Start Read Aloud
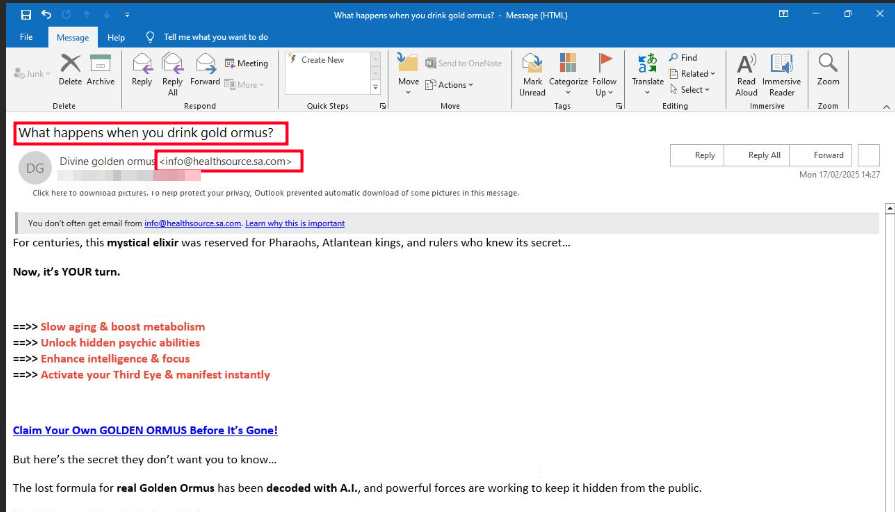895x512 pixels. tap(746, 75)
